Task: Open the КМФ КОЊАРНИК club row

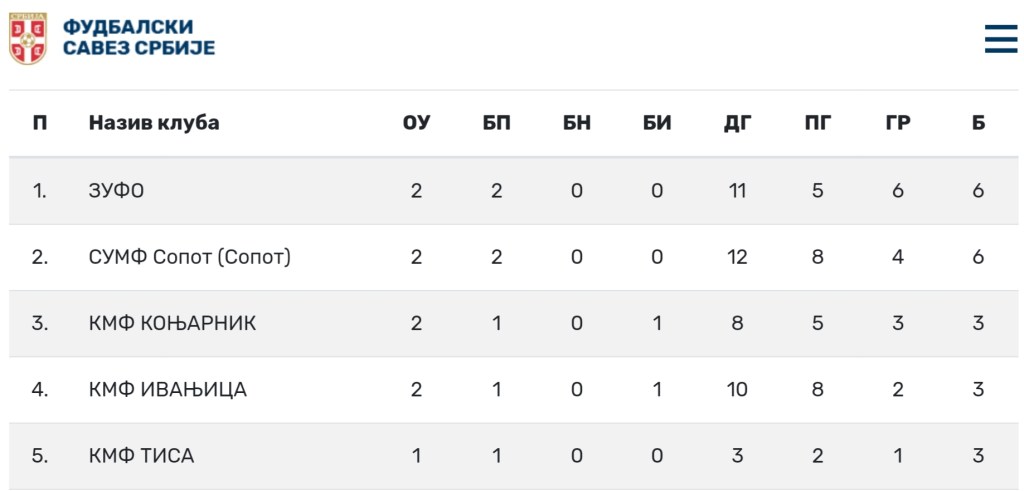Action: [x=172, y=323]
